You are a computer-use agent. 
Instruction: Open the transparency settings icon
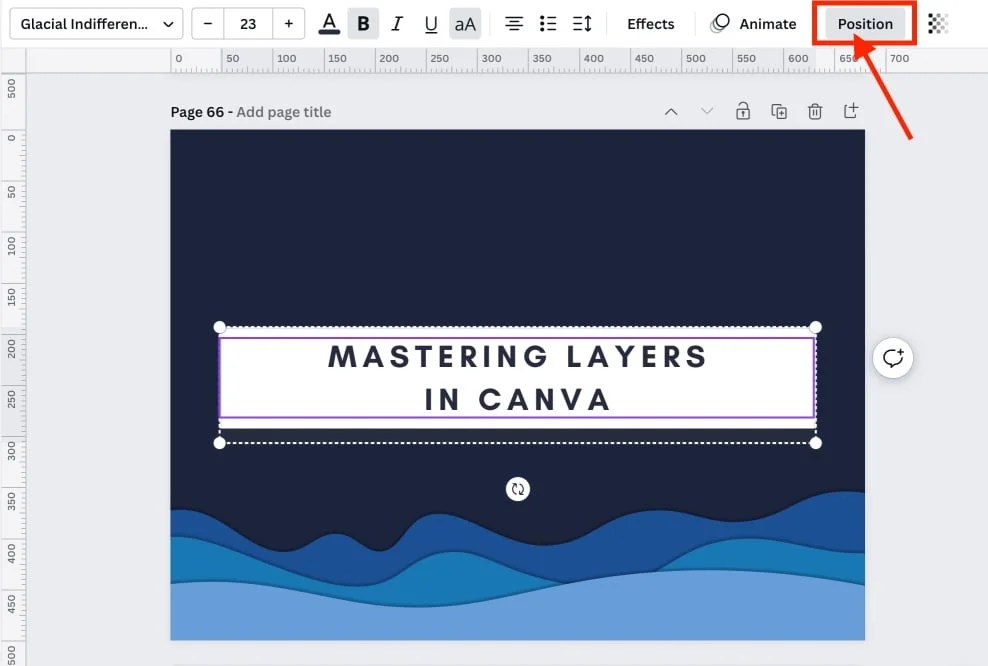point(937,23)
